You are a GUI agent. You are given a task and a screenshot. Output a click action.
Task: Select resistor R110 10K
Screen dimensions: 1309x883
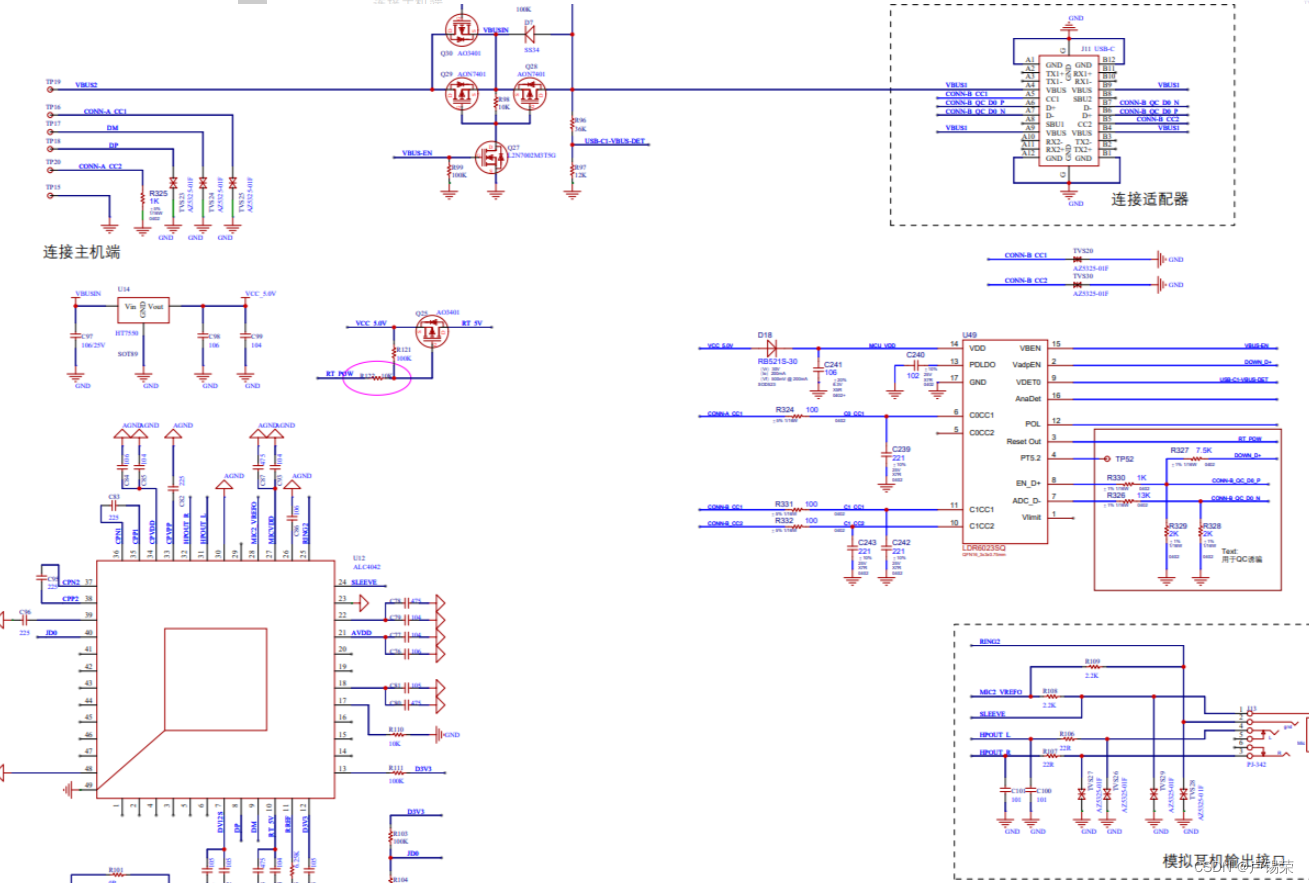[x=396, y=735]
